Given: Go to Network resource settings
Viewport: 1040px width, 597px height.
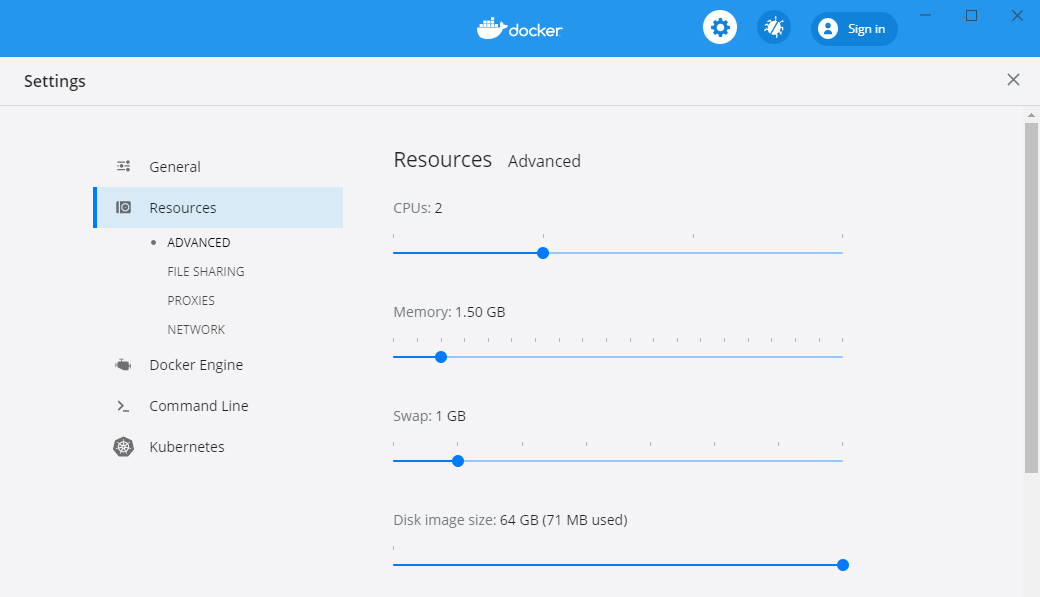Looking at the screenshot, I should [196, 330].
